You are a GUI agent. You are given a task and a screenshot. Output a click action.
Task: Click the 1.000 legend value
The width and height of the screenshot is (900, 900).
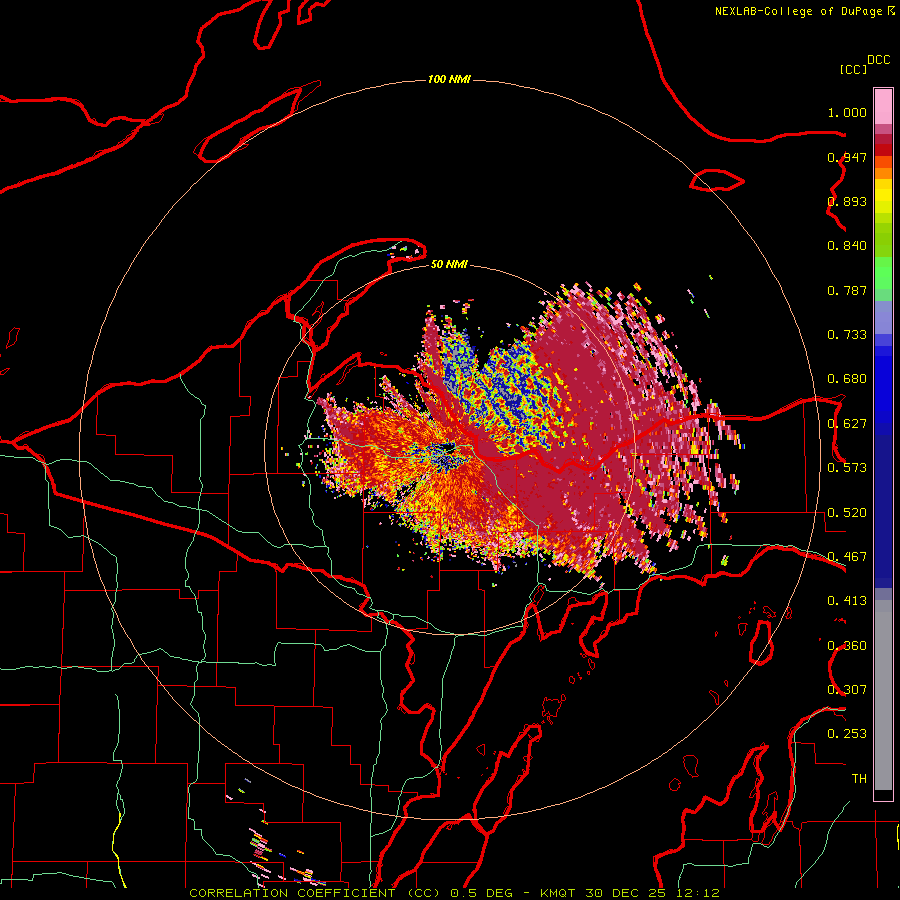[847, 112]
